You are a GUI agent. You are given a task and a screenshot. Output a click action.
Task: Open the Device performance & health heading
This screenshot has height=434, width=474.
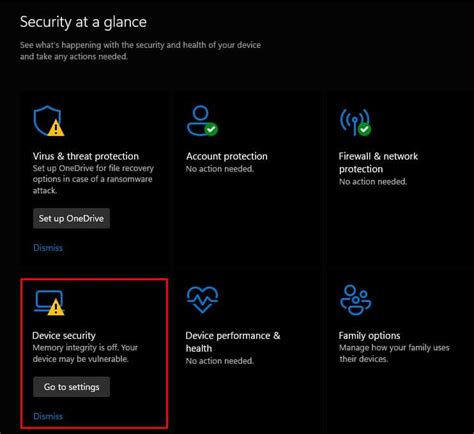233,342
